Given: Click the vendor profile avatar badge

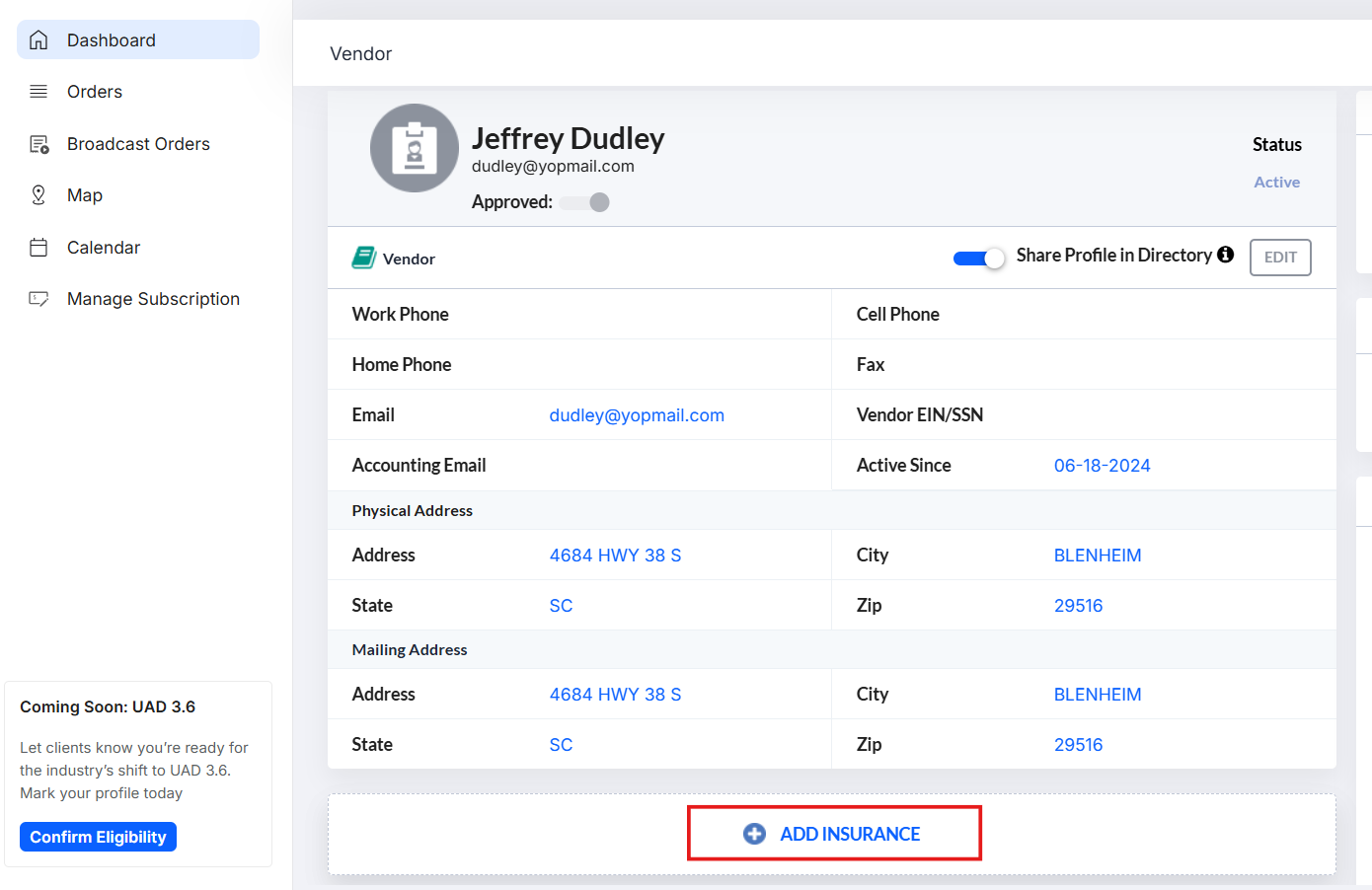Looking at the screenshot, I should click(x=415, y=148).
